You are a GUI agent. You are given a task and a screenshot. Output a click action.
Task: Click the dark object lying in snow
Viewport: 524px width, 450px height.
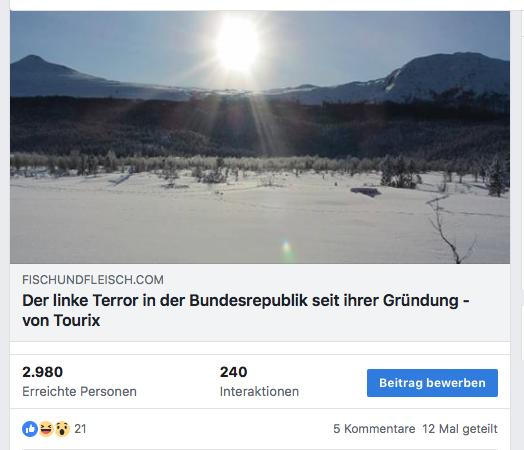click(x=366, y=192)
